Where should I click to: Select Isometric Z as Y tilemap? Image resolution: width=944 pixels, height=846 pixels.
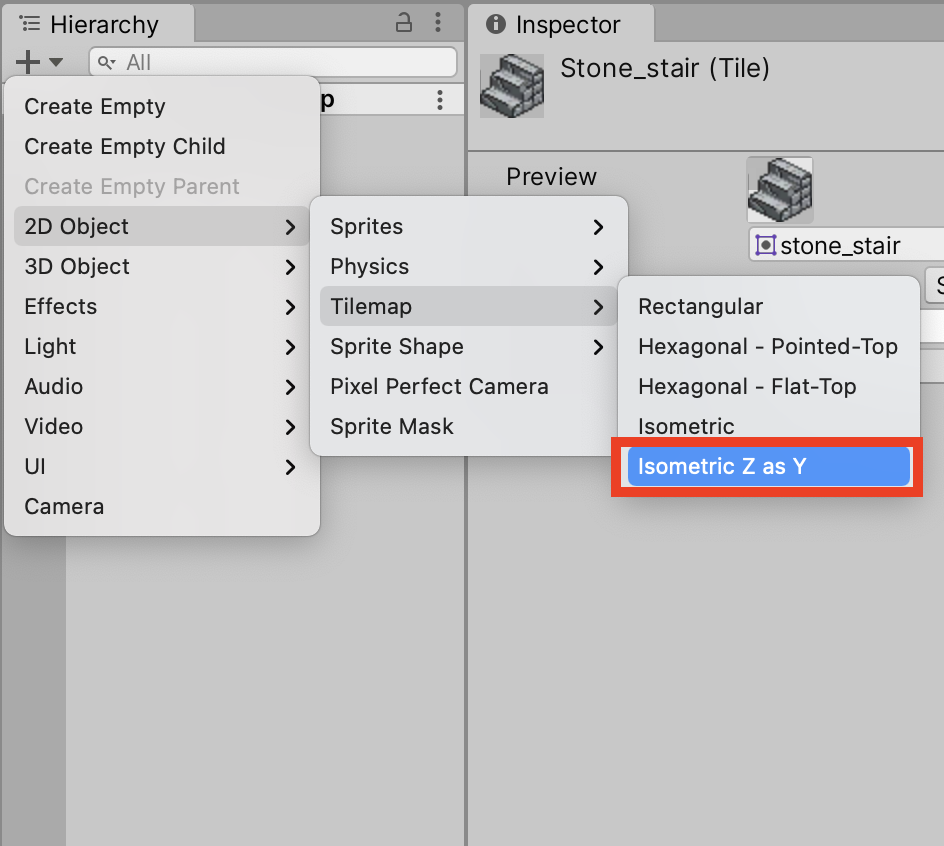(x=768, y=466)
